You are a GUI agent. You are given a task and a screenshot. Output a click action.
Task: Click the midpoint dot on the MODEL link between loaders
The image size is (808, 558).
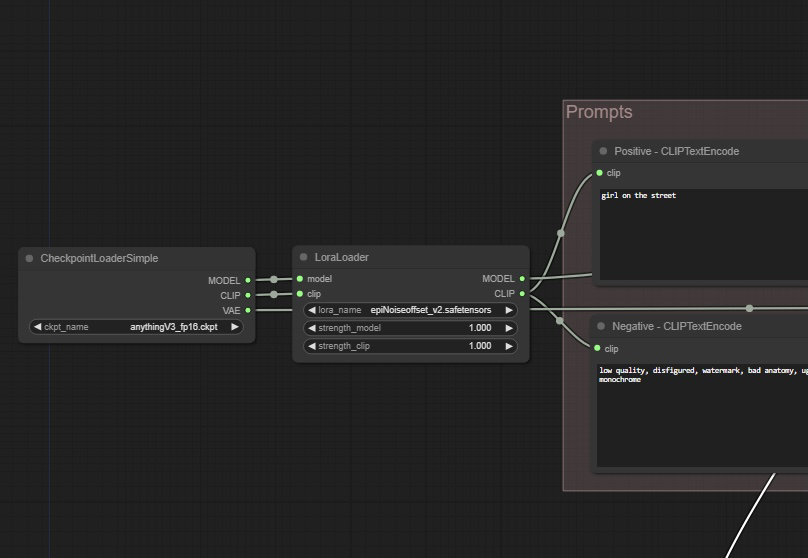274,279
